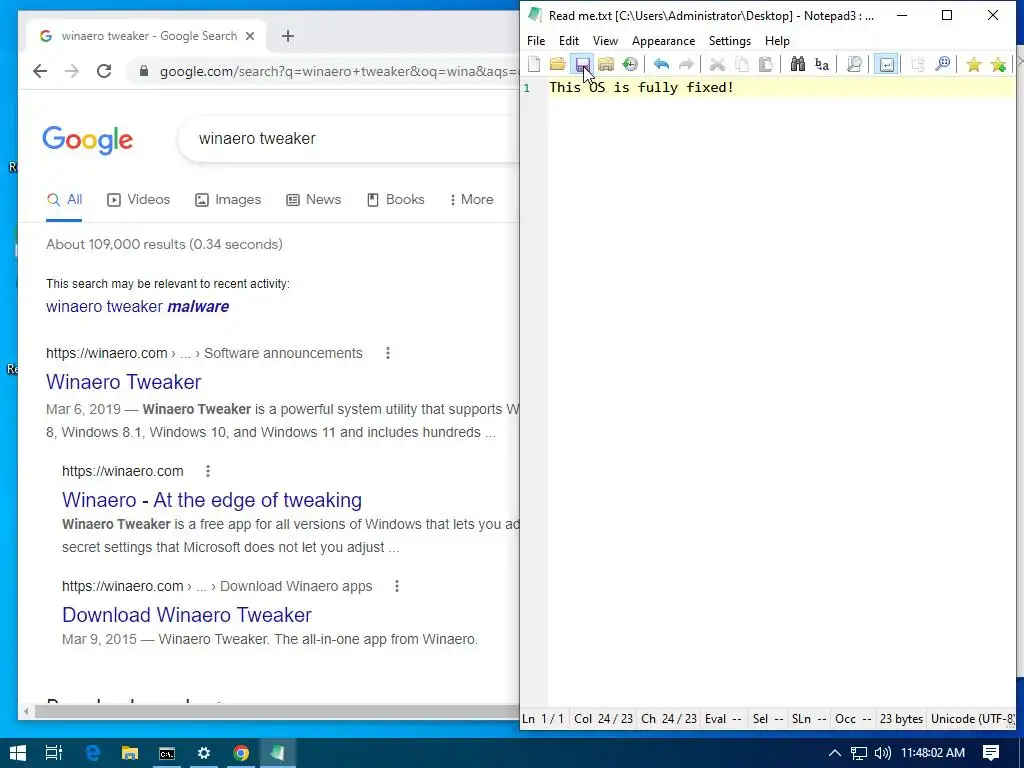
Task: Click the 'Col 24 / 23' status entry
Action: [x=603, y=719]
